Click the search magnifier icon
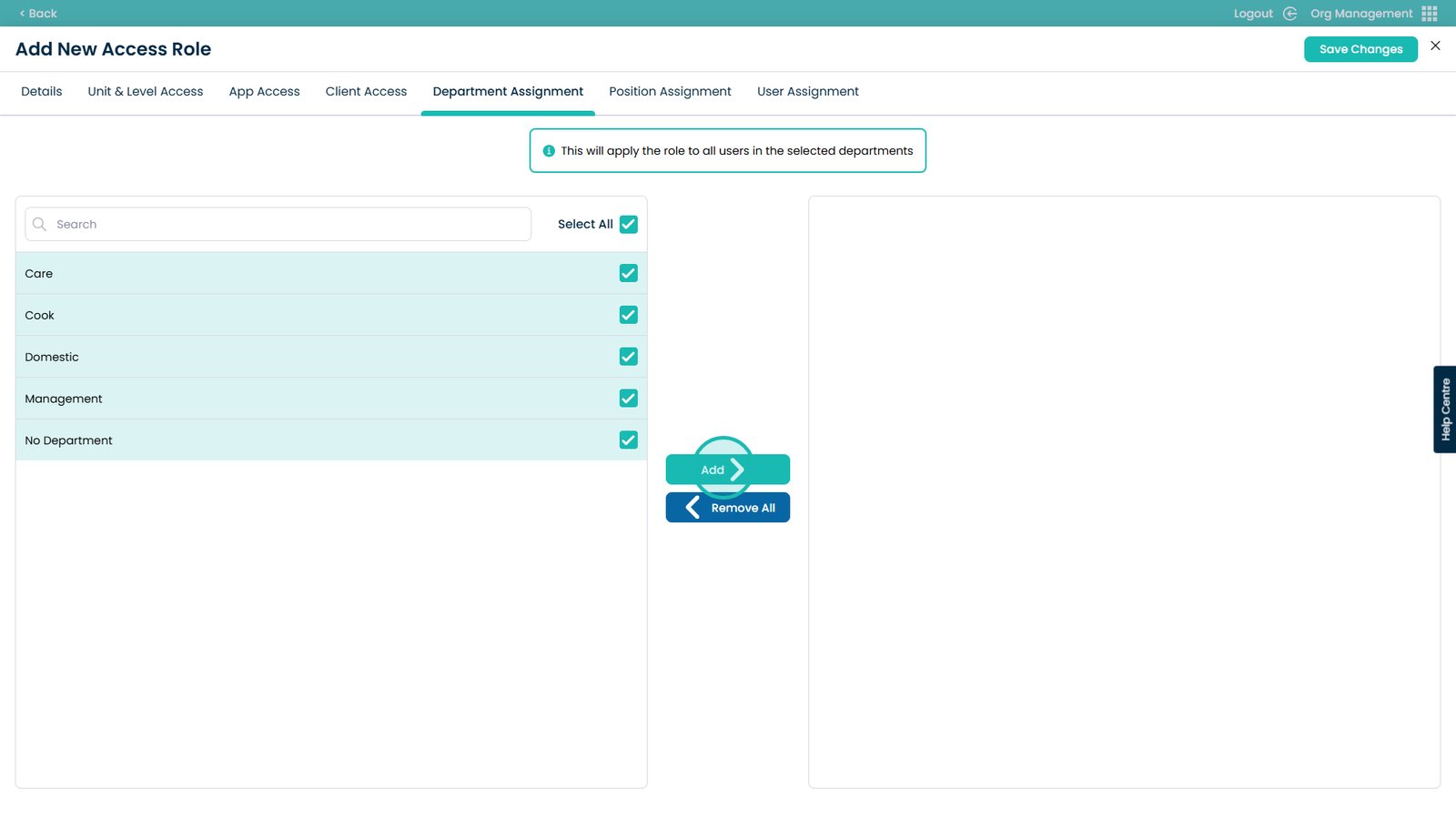This screenshot has height=819, width=1456. (x=39, y=224)
